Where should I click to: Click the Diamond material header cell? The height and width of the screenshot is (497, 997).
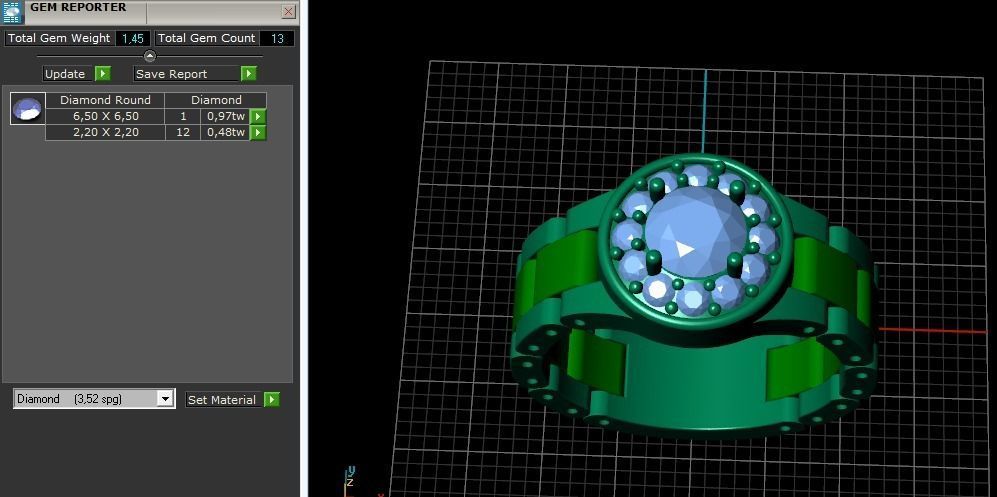[x=216, y=100]
